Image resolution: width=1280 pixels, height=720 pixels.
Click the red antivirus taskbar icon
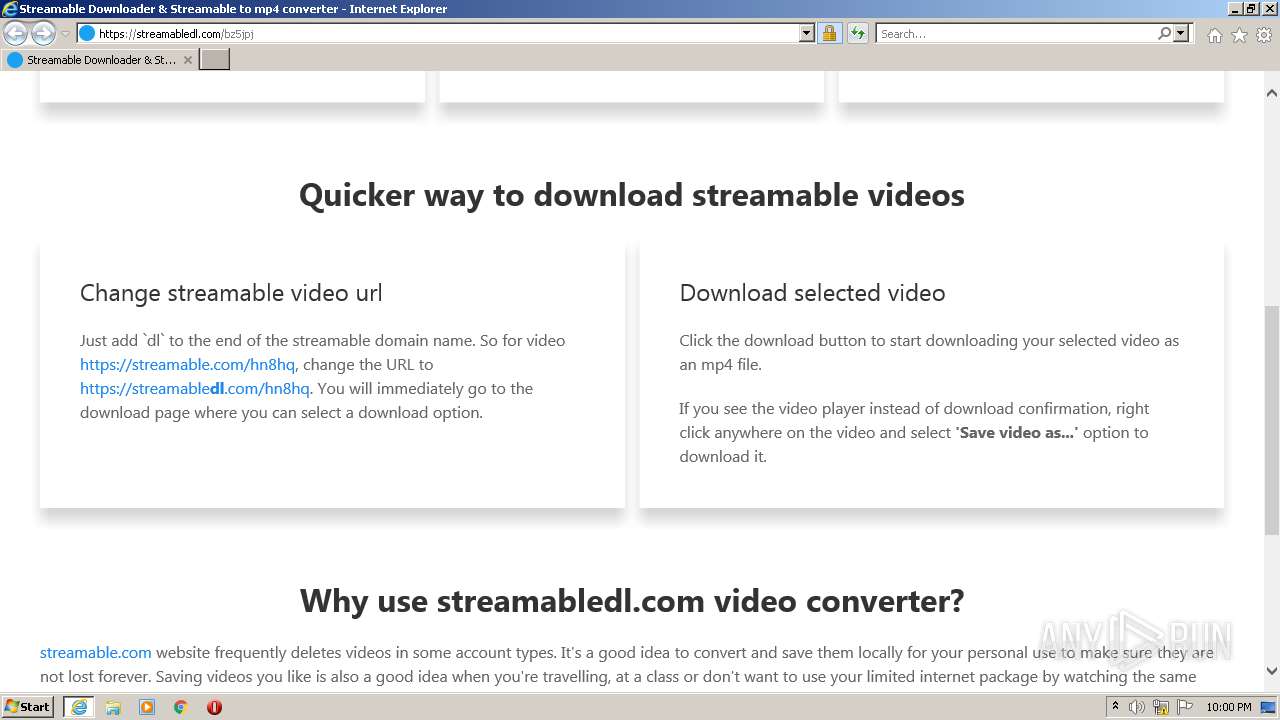214,707
